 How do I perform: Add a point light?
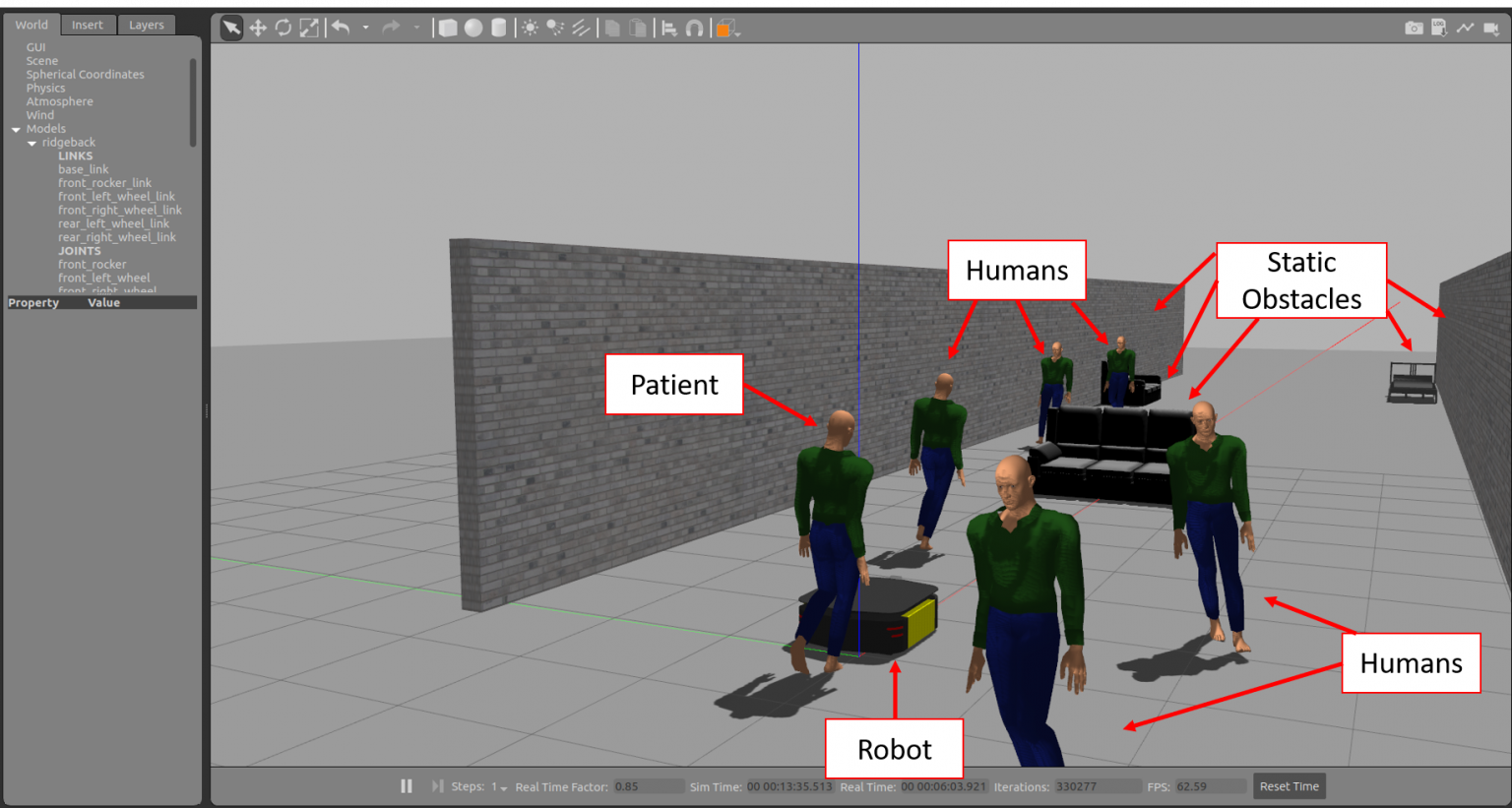(x=530, y=28)
